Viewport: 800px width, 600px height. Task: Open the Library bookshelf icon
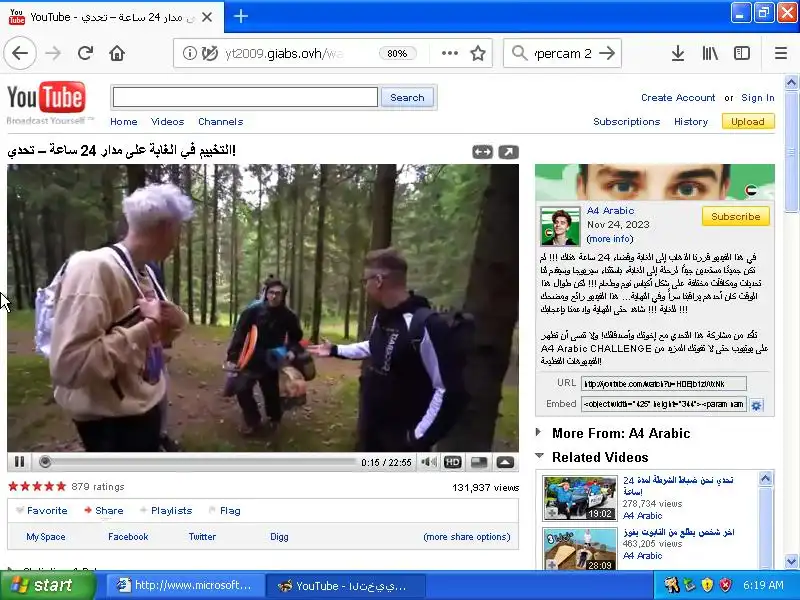coord(710,53)
